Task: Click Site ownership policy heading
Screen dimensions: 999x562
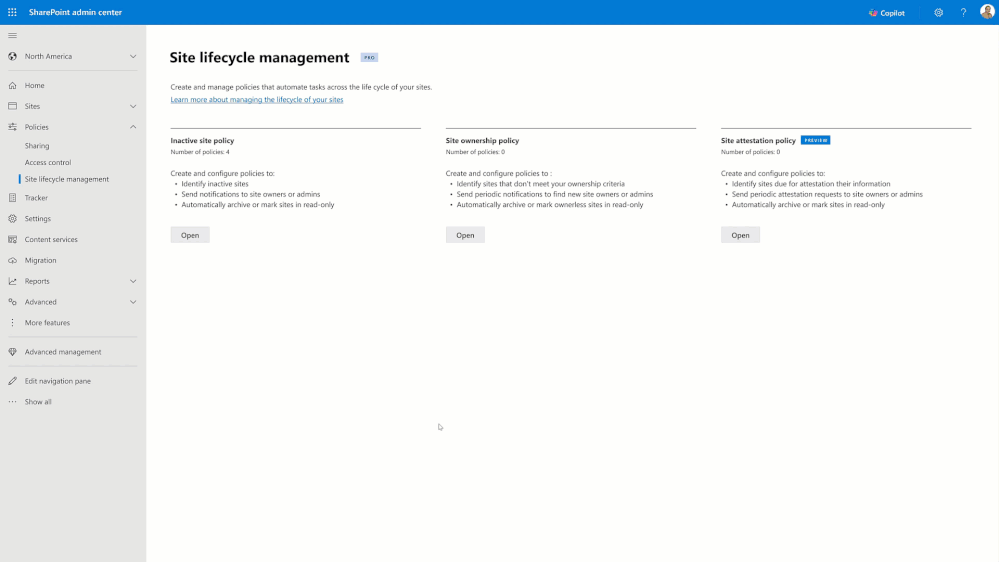Action: 482,140
